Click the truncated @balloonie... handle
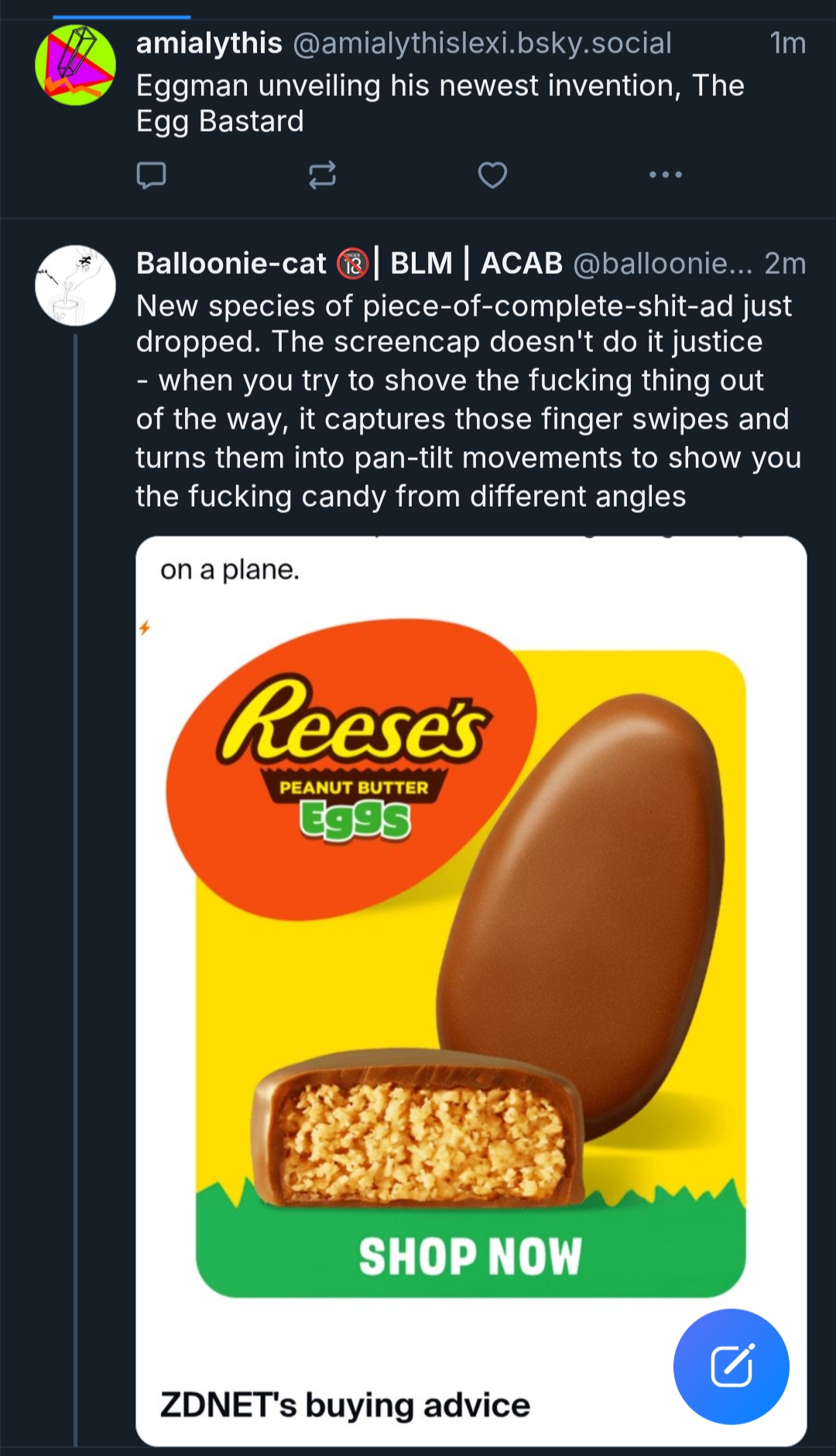 point(662,264)
